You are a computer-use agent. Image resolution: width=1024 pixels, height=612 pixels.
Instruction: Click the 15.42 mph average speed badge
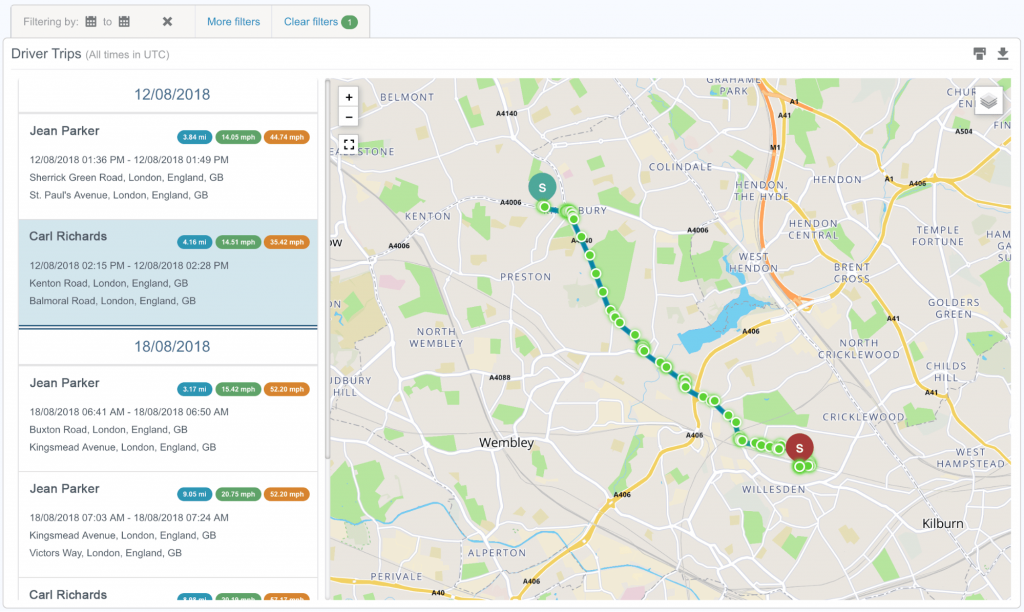point(238,389)
